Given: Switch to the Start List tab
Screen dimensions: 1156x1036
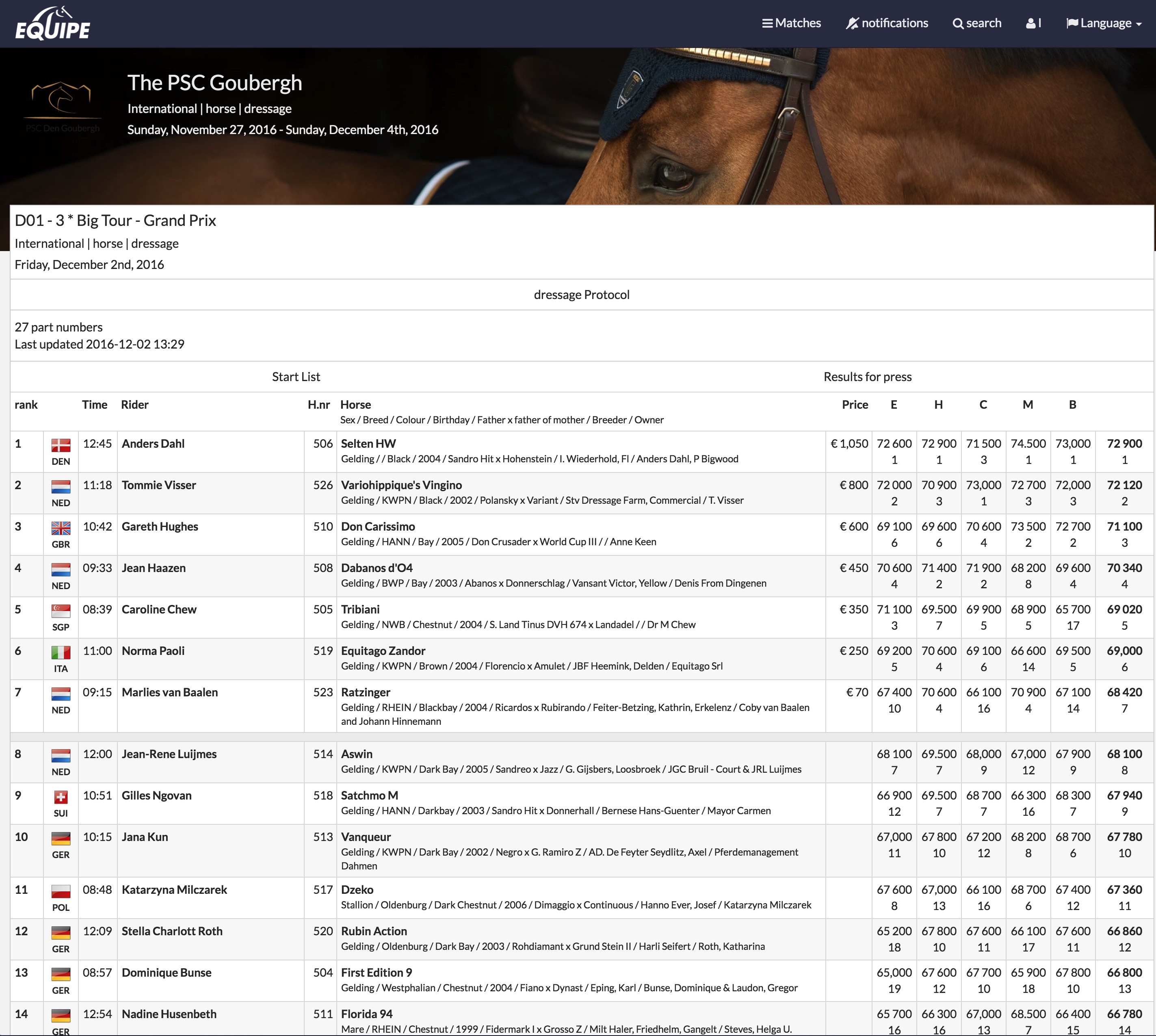Looking at the screenshot, I should click(x=296, y=377).
